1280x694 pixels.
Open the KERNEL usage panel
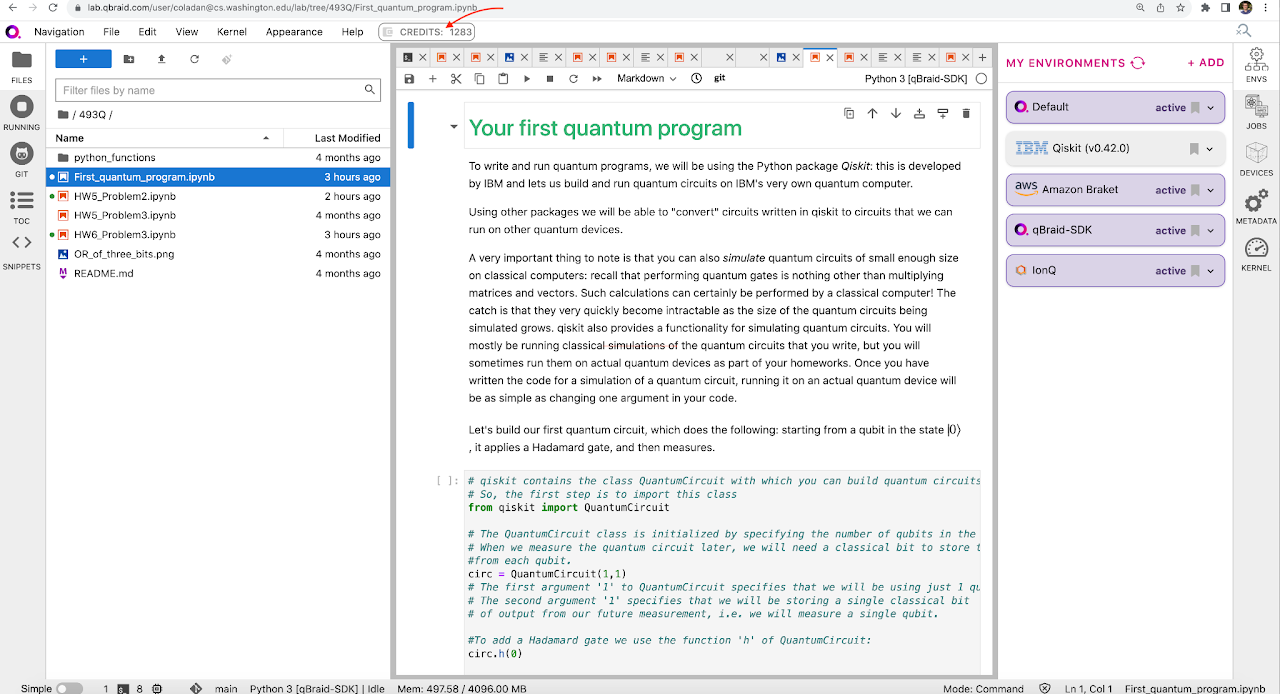[x=1256, y=254]
